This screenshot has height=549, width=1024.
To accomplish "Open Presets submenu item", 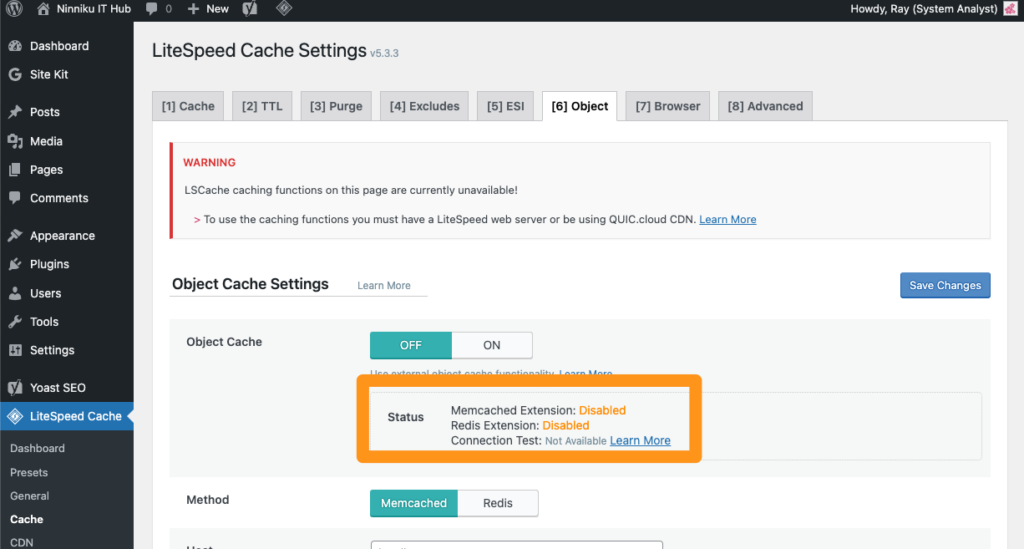I will coord(29,473).
